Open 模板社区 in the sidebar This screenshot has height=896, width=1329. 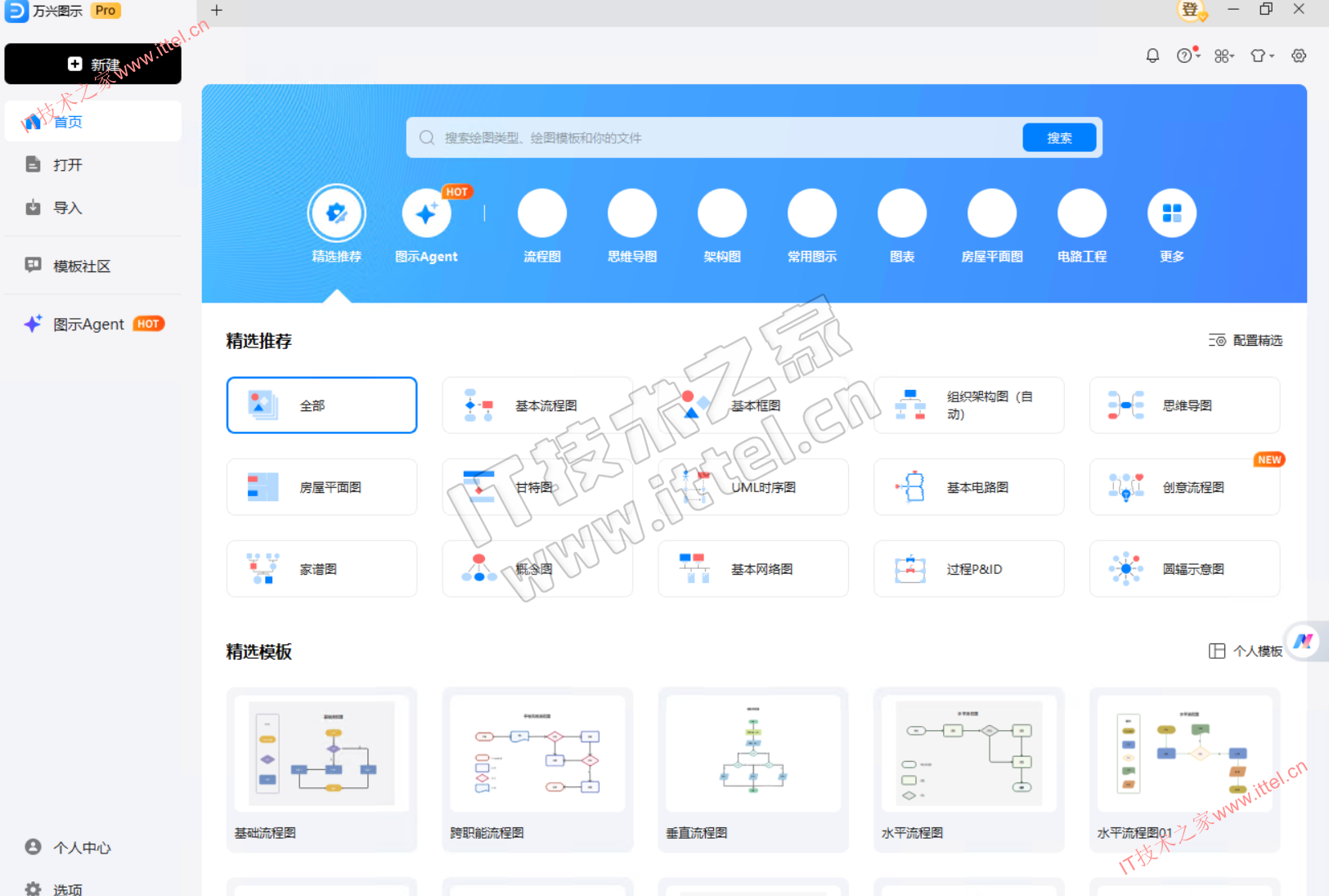(x=82, y=266)
